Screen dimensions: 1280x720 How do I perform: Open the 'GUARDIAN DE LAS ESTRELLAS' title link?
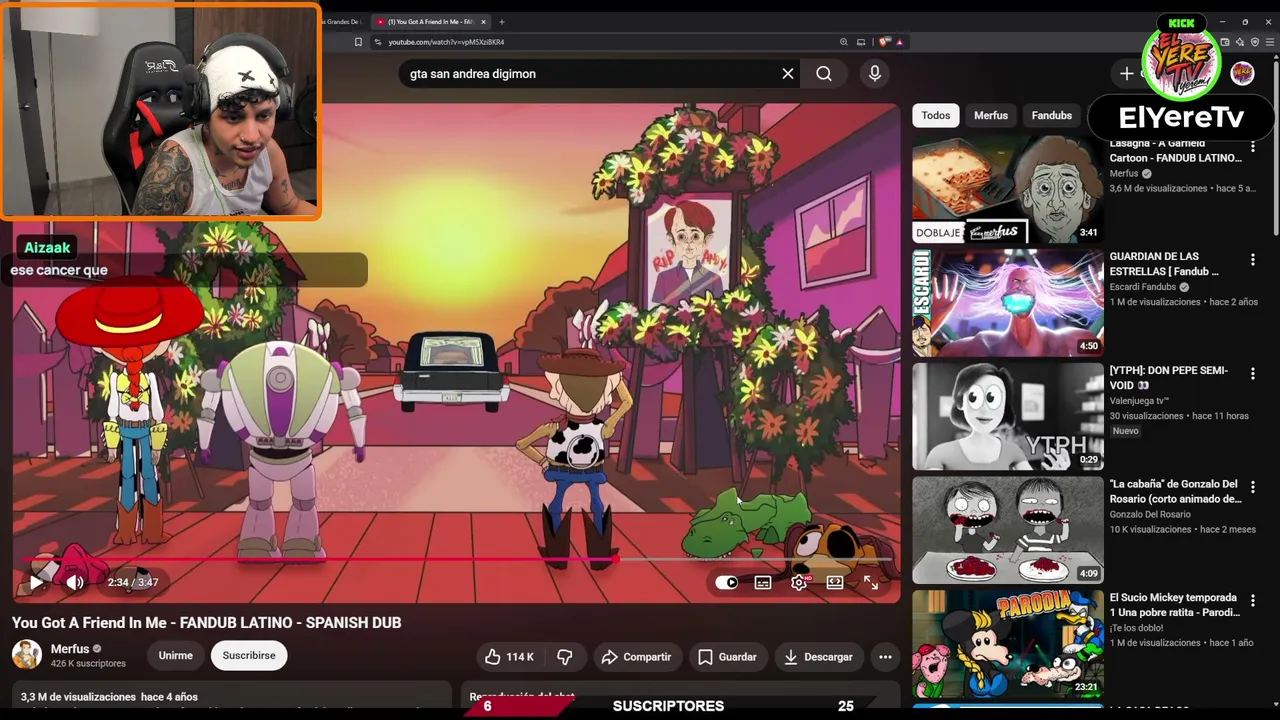click(x=1164, y=264)
